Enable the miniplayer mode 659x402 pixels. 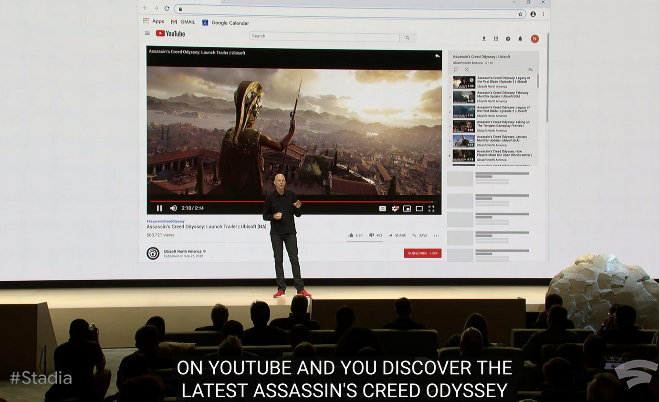click(x=407, y=208)
